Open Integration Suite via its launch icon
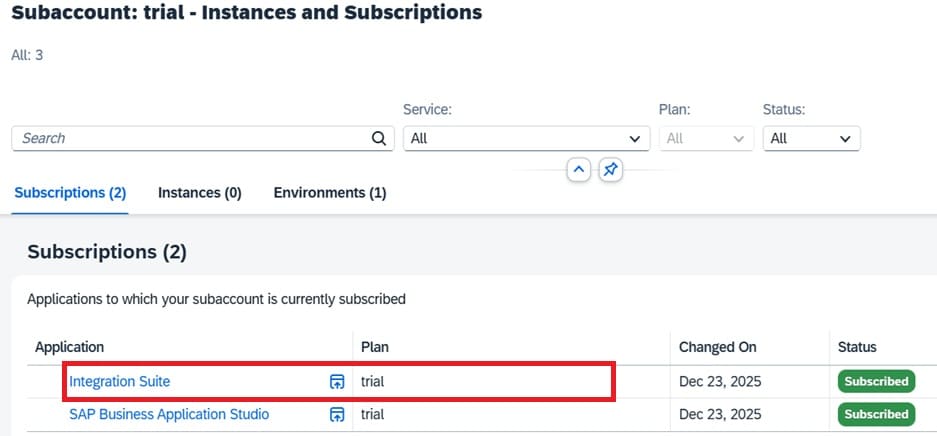Image resolution: width=937 pixels, height=436 pixels. 337,381
